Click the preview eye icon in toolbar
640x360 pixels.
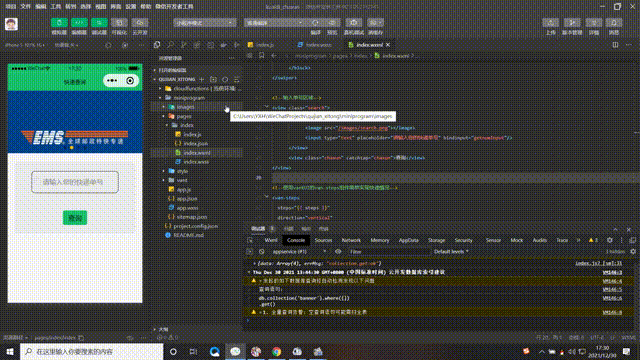[x=332, y=23]
